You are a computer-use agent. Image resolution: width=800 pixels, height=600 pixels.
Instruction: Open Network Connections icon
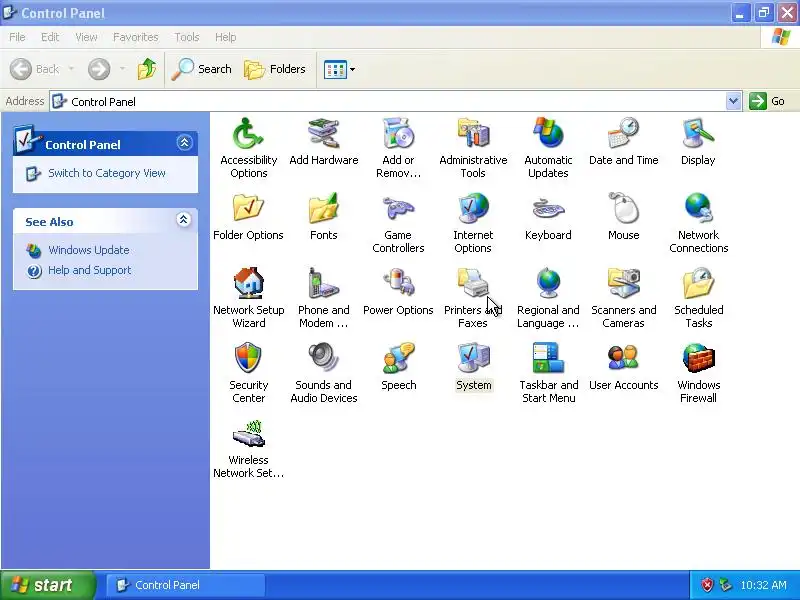coord(698,223)
